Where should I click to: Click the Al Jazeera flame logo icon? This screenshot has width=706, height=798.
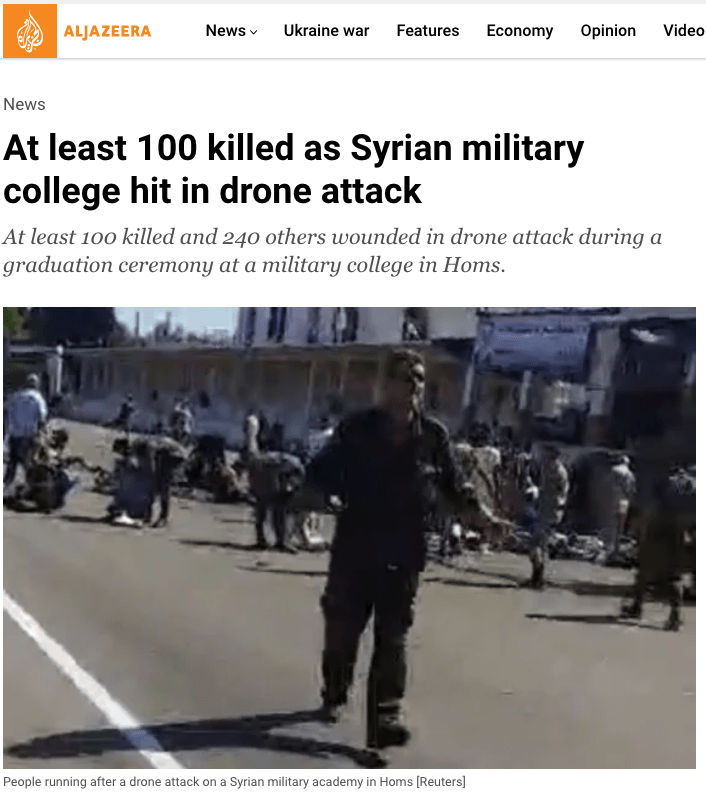click(30, 31)
